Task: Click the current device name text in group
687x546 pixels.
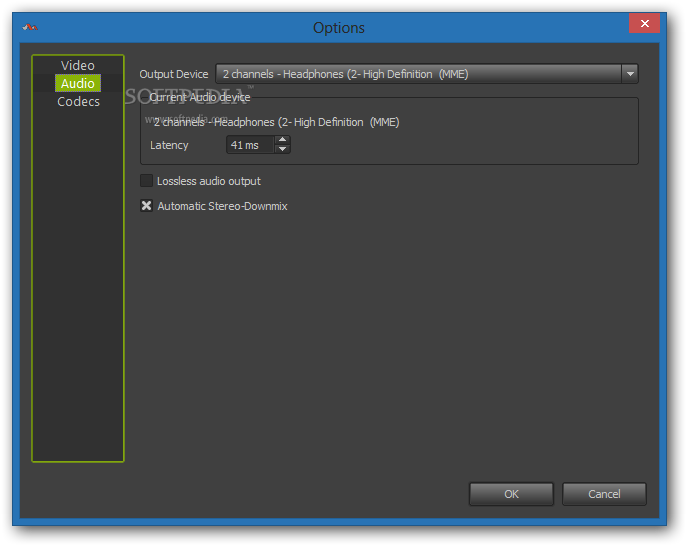Action: (276, 122)
